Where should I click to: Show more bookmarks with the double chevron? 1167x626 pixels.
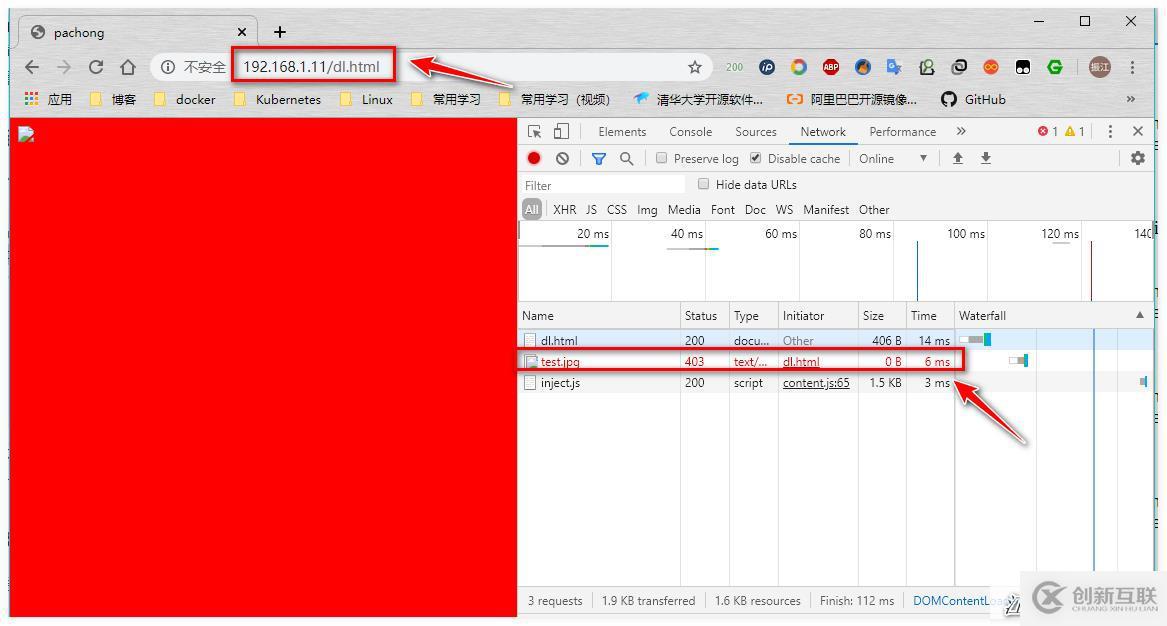click(x=1131, y=99)
